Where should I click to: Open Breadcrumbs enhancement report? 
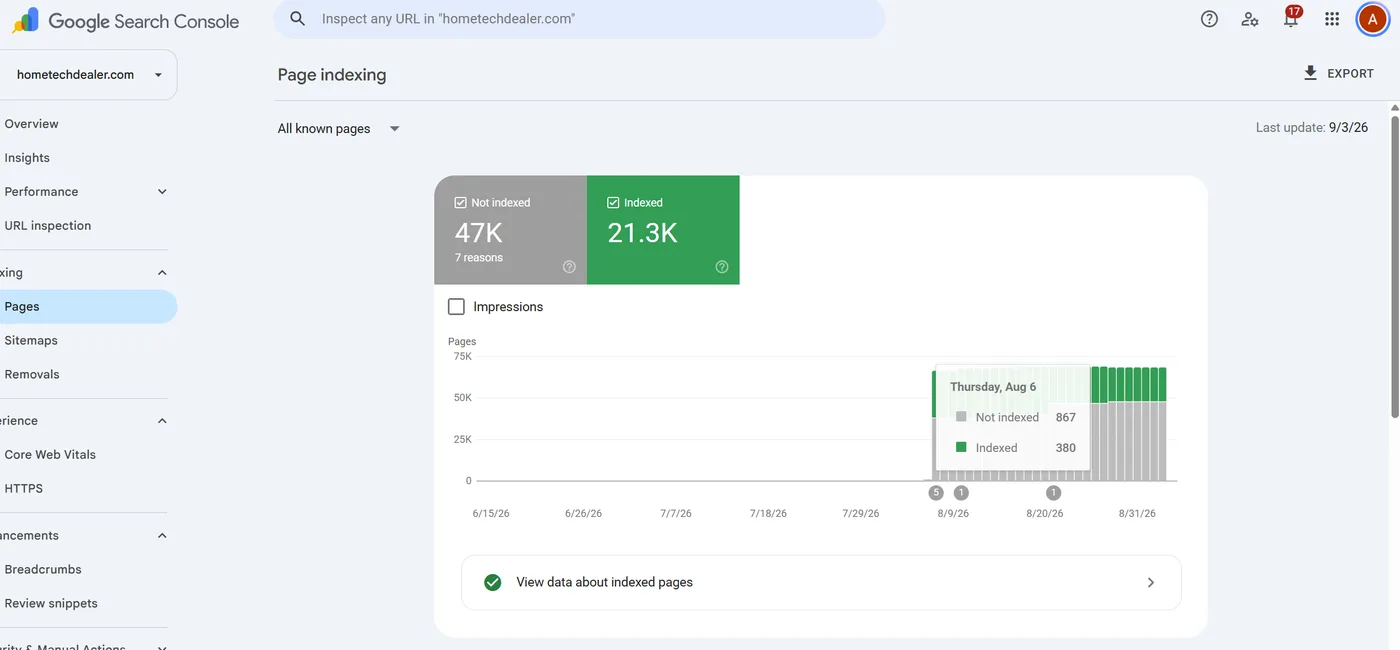[43, 570]
